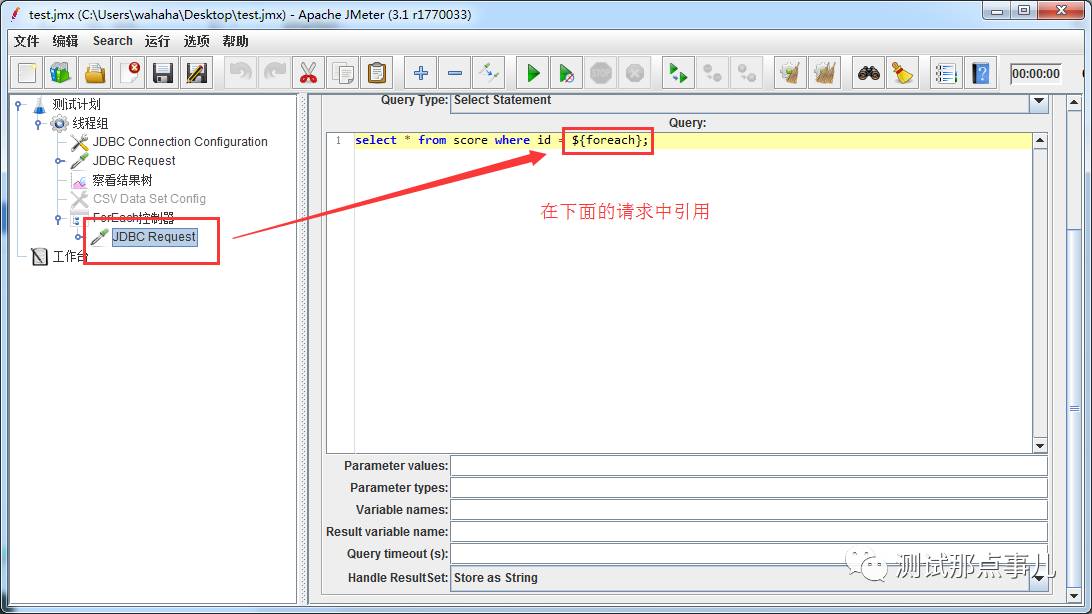
Task: Open the 帮助 menu
Action: click(x=235, y=41)
